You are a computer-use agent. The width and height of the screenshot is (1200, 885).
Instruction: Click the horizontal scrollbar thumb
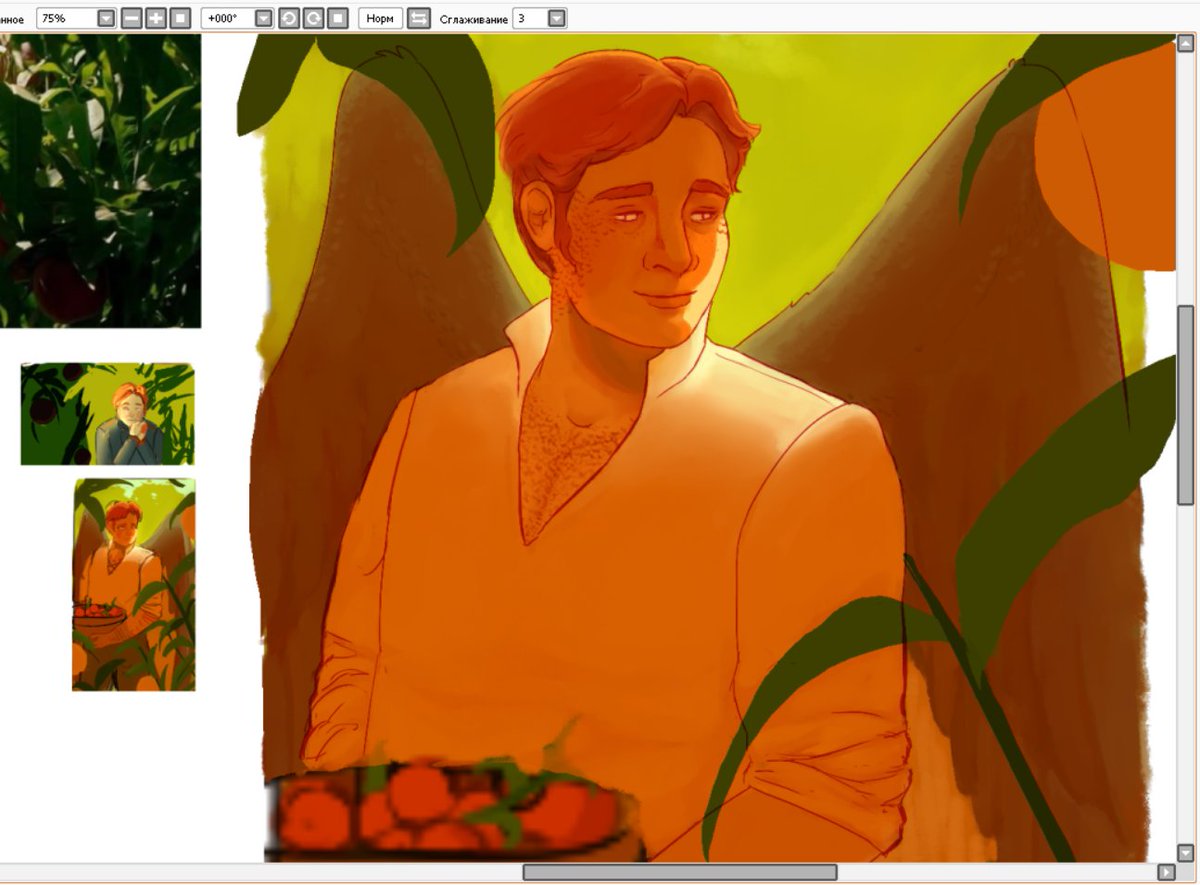coord(680,872)
